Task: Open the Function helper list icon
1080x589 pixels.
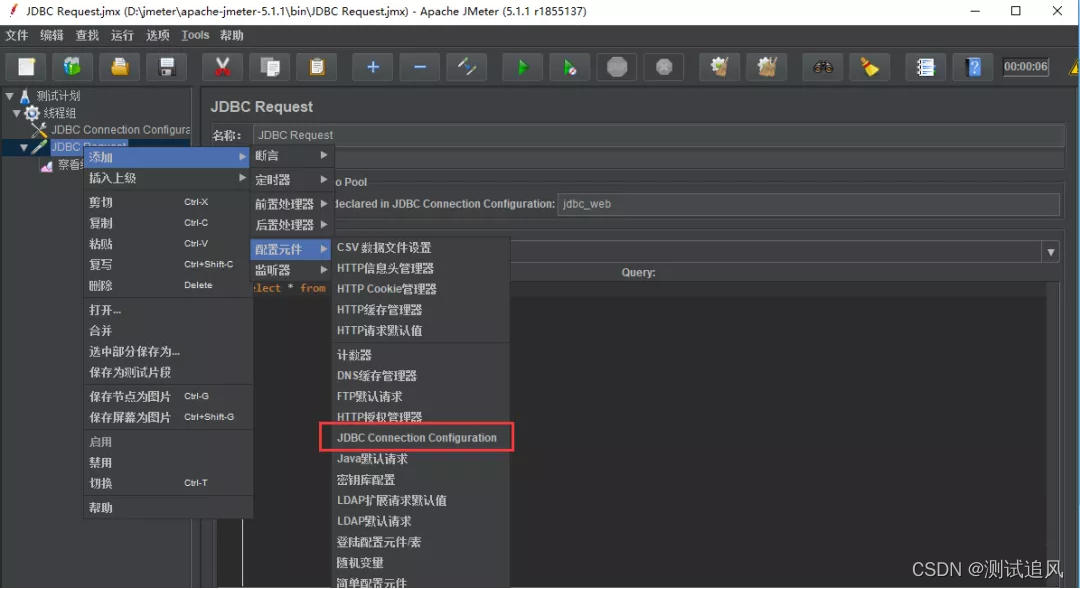Action: [x=925, y=67]
